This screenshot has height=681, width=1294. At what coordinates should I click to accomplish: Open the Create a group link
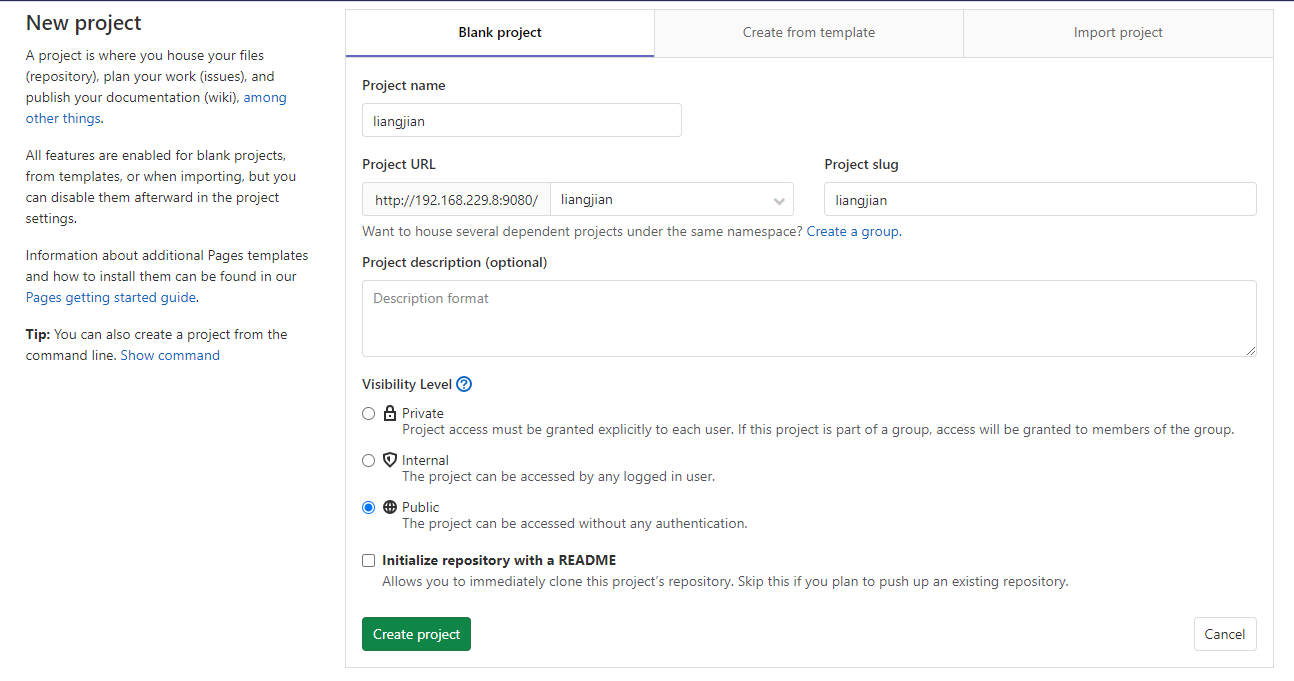point(852,231)
